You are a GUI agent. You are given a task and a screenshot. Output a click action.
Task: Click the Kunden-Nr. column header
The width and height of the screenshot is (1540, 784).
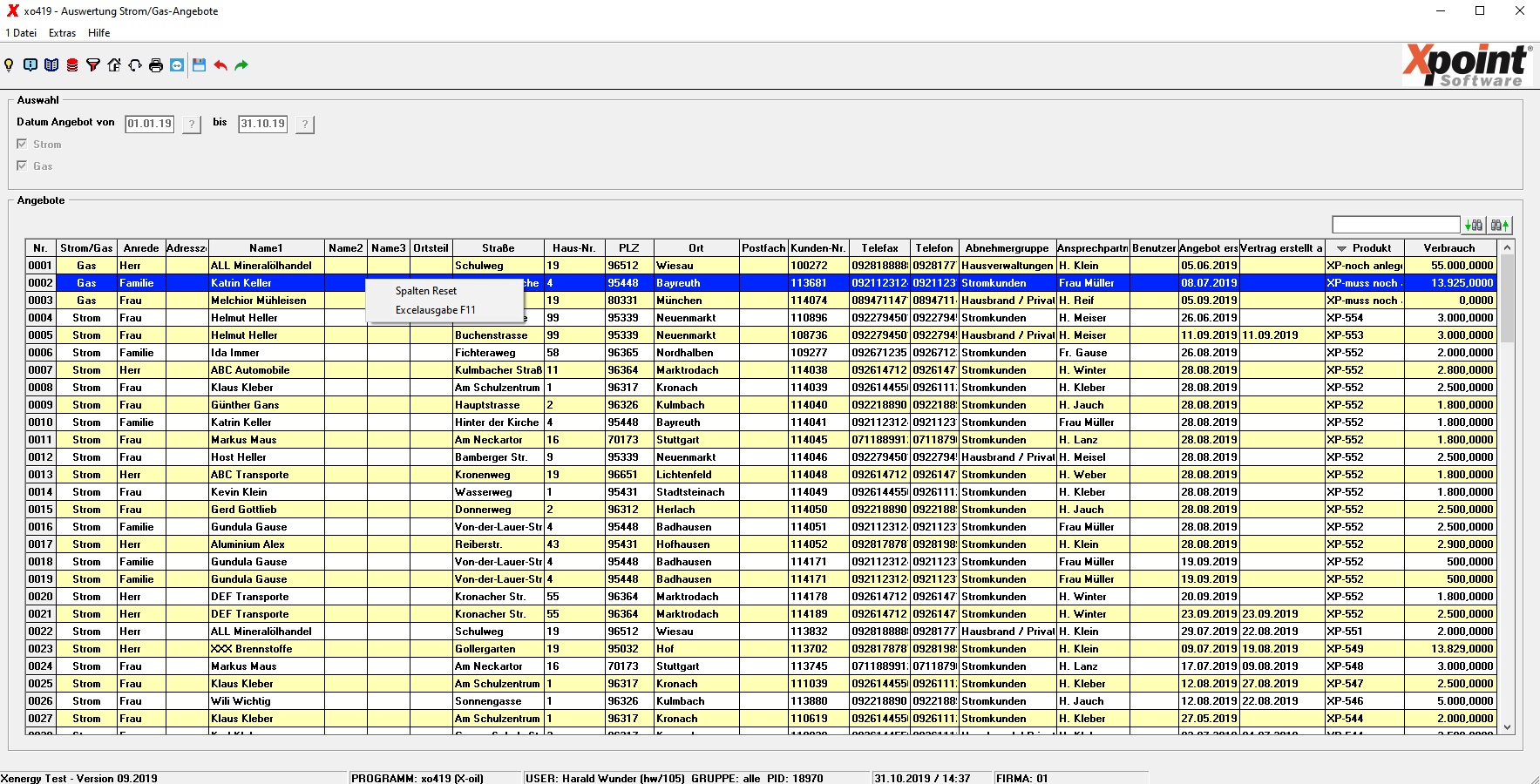coord(817,248)
